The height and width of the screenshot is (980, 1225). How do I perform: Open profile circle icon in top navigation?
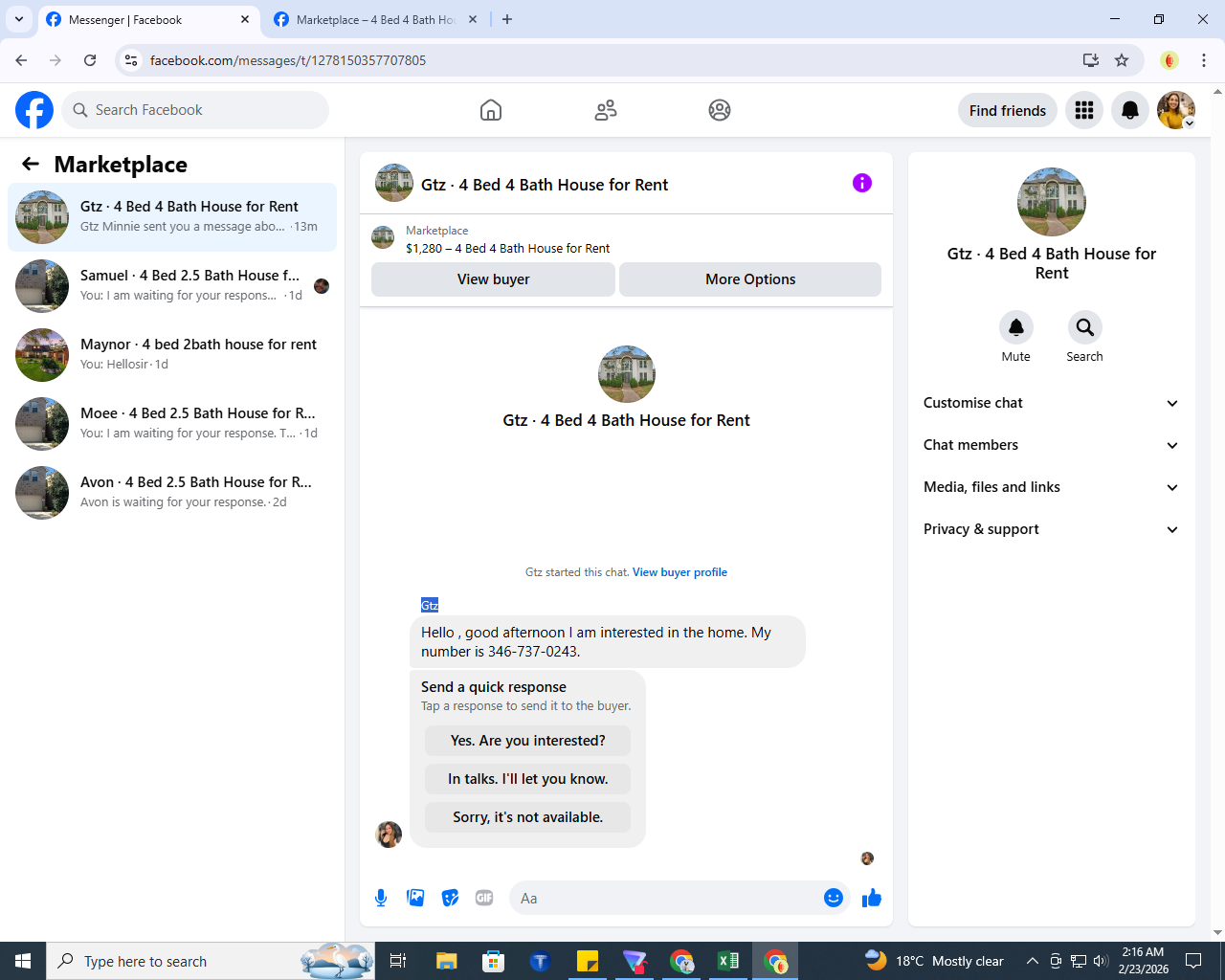[720, 110]
